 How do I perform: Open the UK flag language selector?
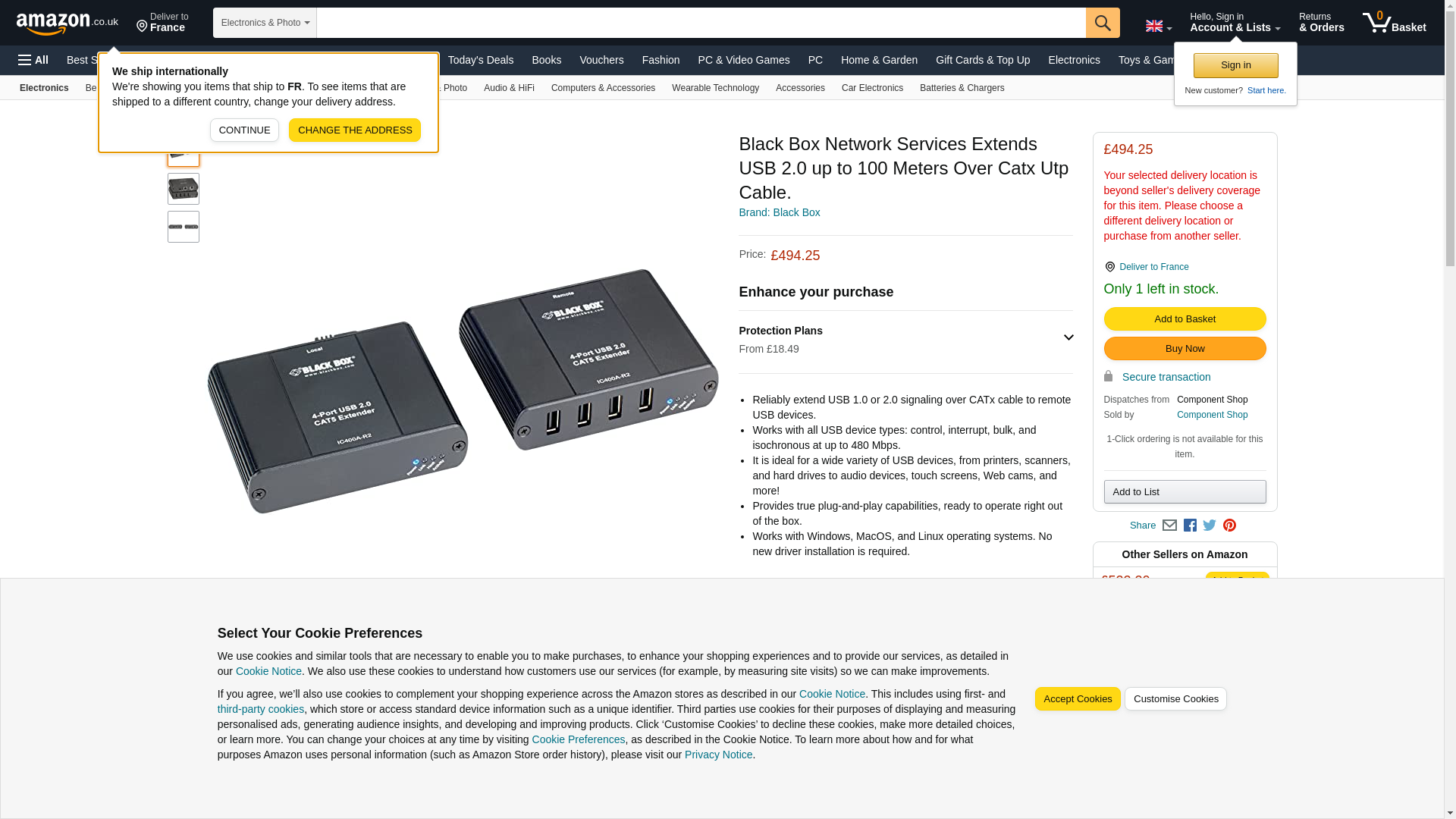pos(1158,27)
